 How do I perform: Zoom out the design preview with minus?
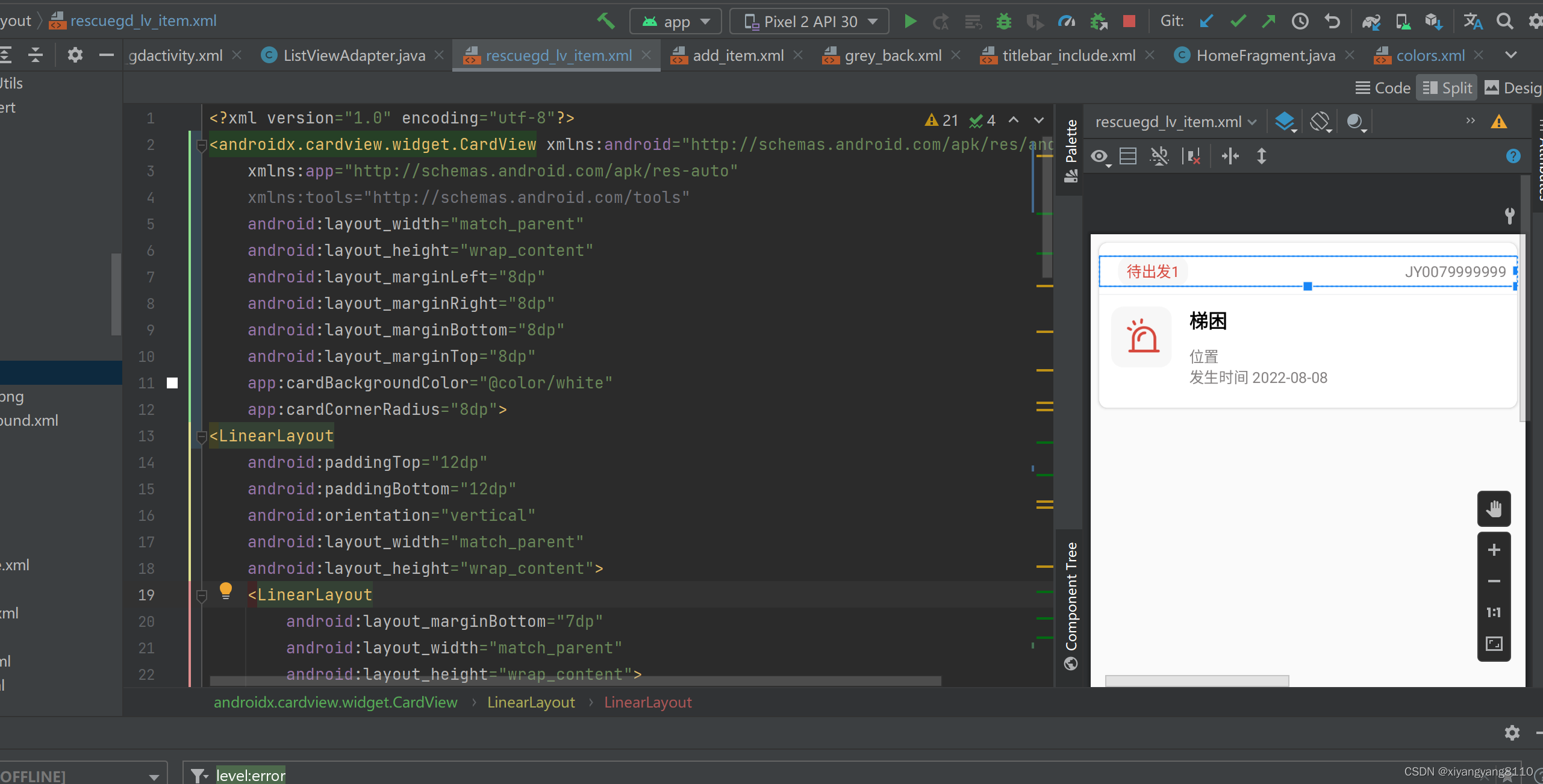1494,581
